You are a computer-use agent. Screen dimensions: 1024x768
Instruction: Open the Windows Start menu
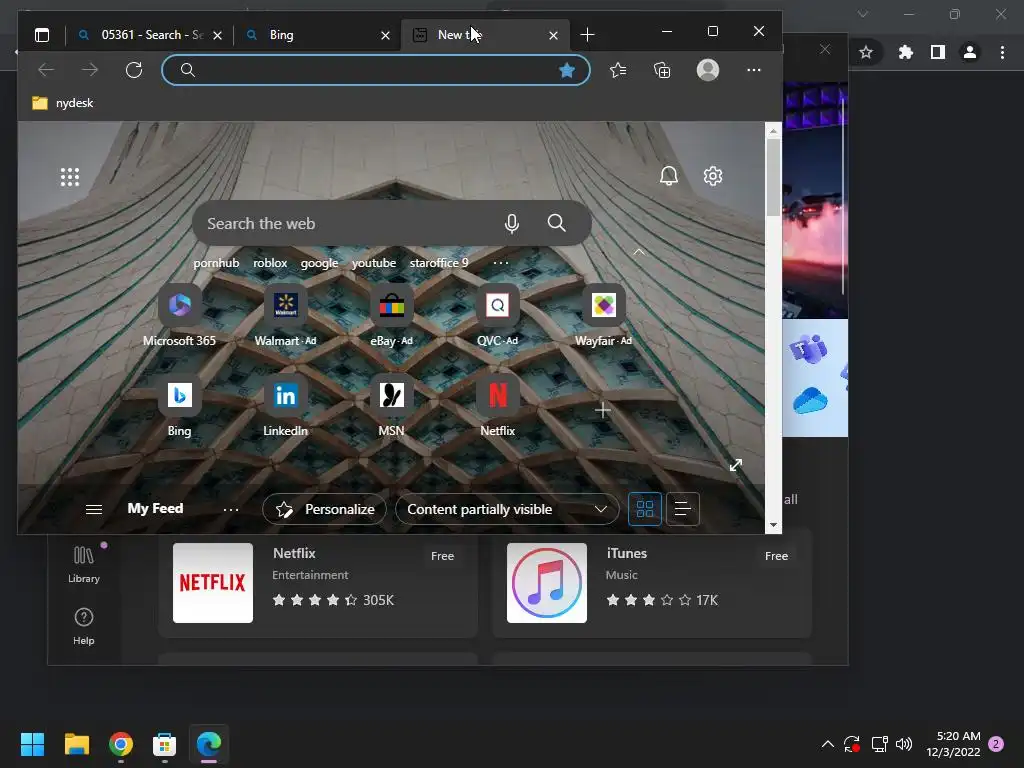click(x=33, y=744)
